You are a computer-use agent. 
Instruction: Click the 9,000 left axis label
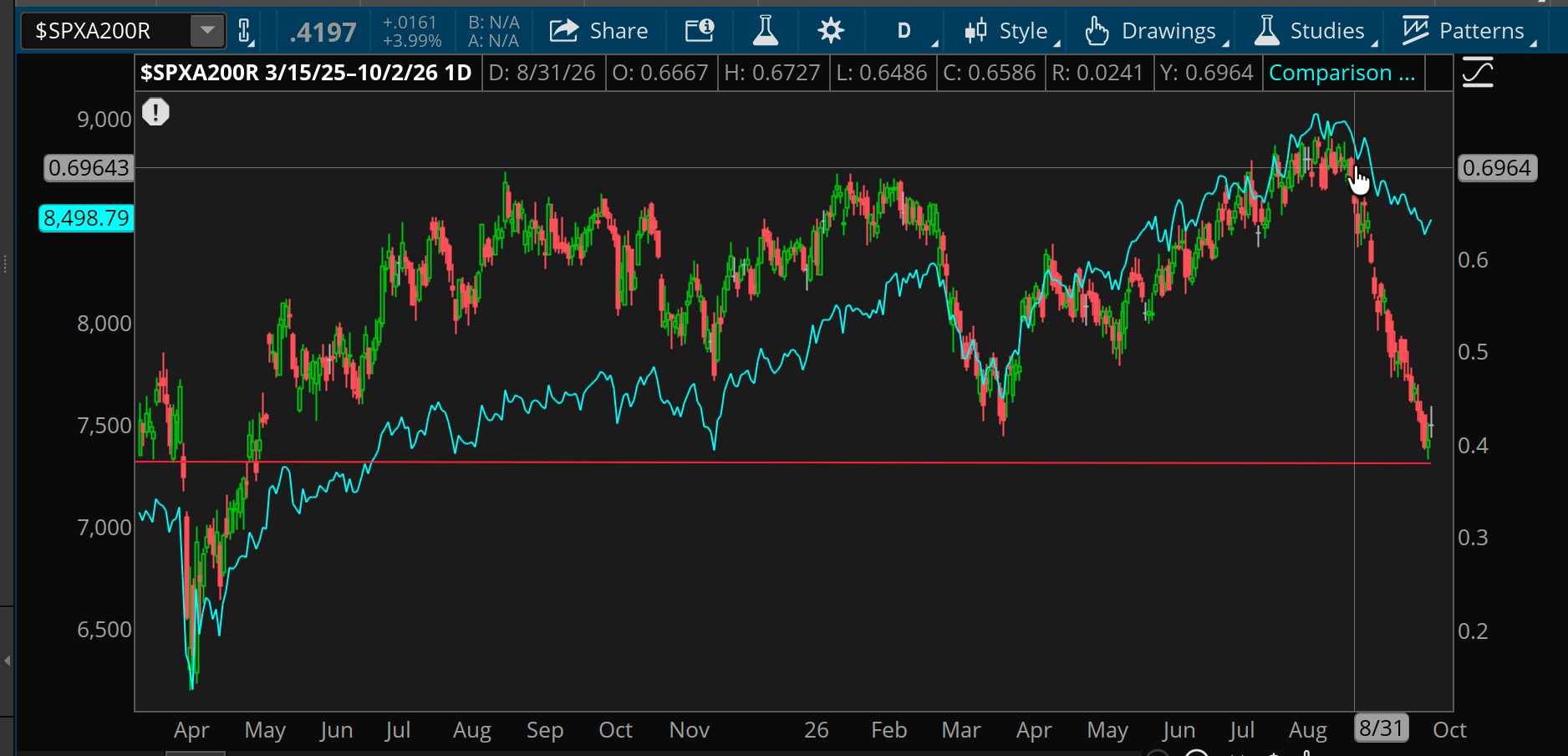click(x=104, y=120)
